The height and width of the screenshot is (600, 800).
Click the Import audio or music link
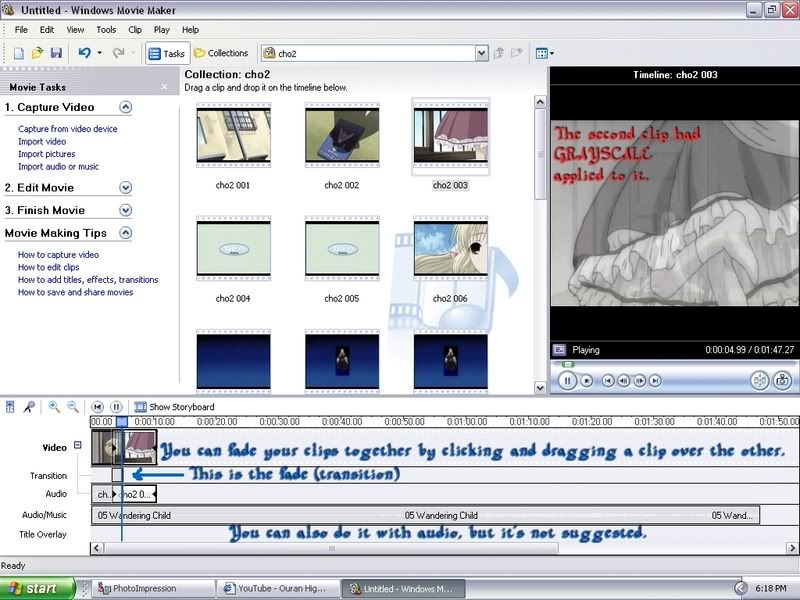pos(58,167)
